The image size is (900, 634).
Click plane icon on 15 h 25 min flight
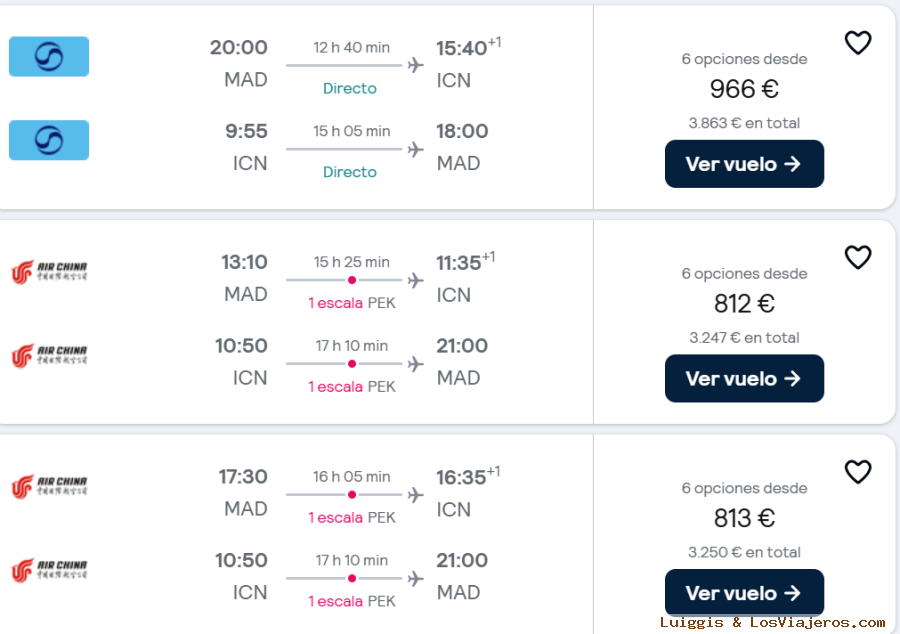[x=416, y=280]
